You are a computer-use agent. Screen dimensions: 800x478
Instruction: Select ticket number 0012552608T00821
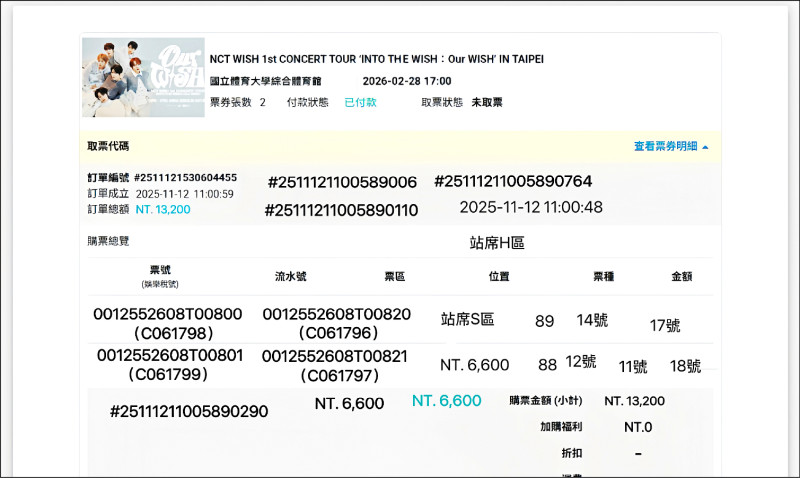coord(336,356)
